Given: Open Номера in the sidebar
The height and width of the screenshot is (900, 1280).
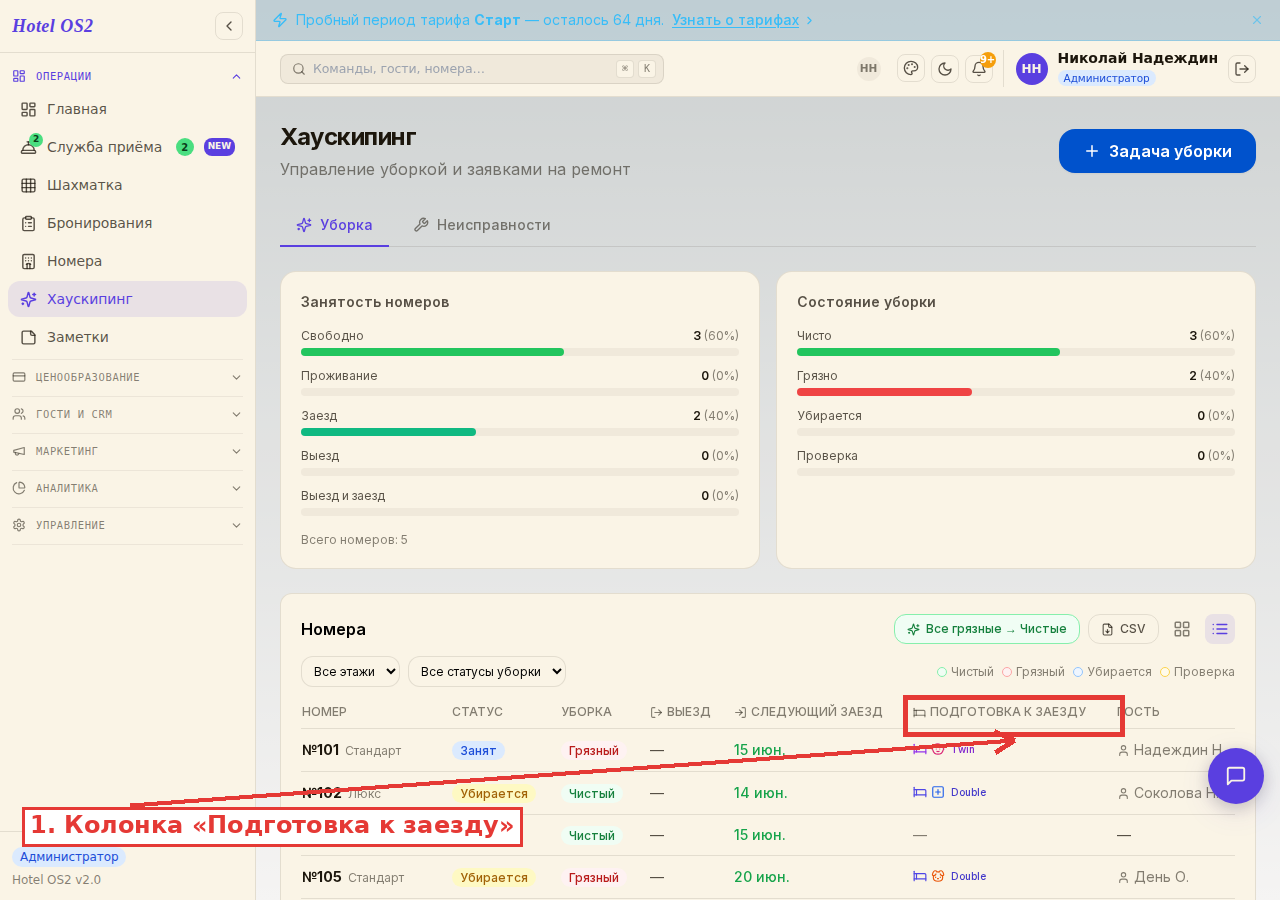Looking at the screenshot, I should 127,261.
